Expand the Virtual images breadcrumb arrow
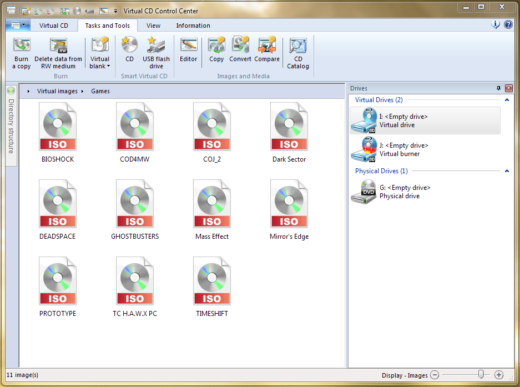This screenshot has height=387, width=520. (82, 91)
